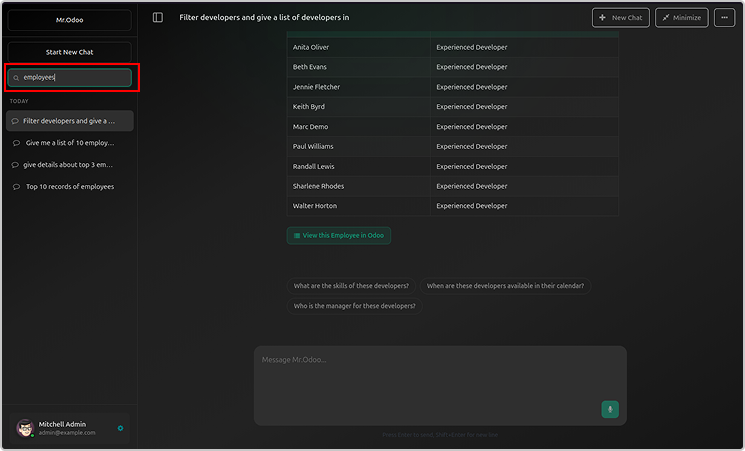Choose "What are the skills of these developers?" suggestion
This screenshot has width=745, height=451.
[351, 286]
